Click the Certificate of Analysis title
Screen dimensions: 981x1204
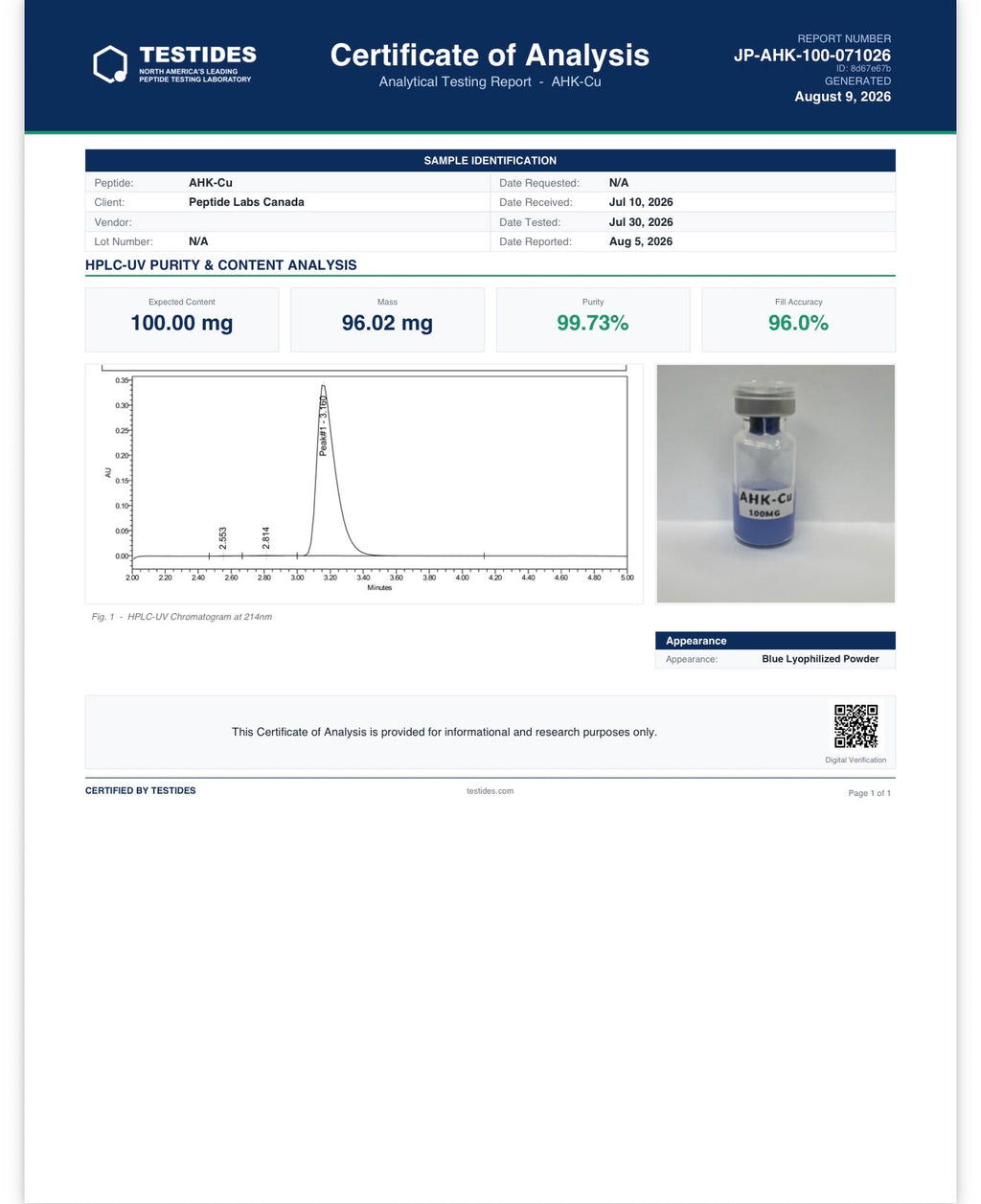pyautogui.click(x=490, y=56)
